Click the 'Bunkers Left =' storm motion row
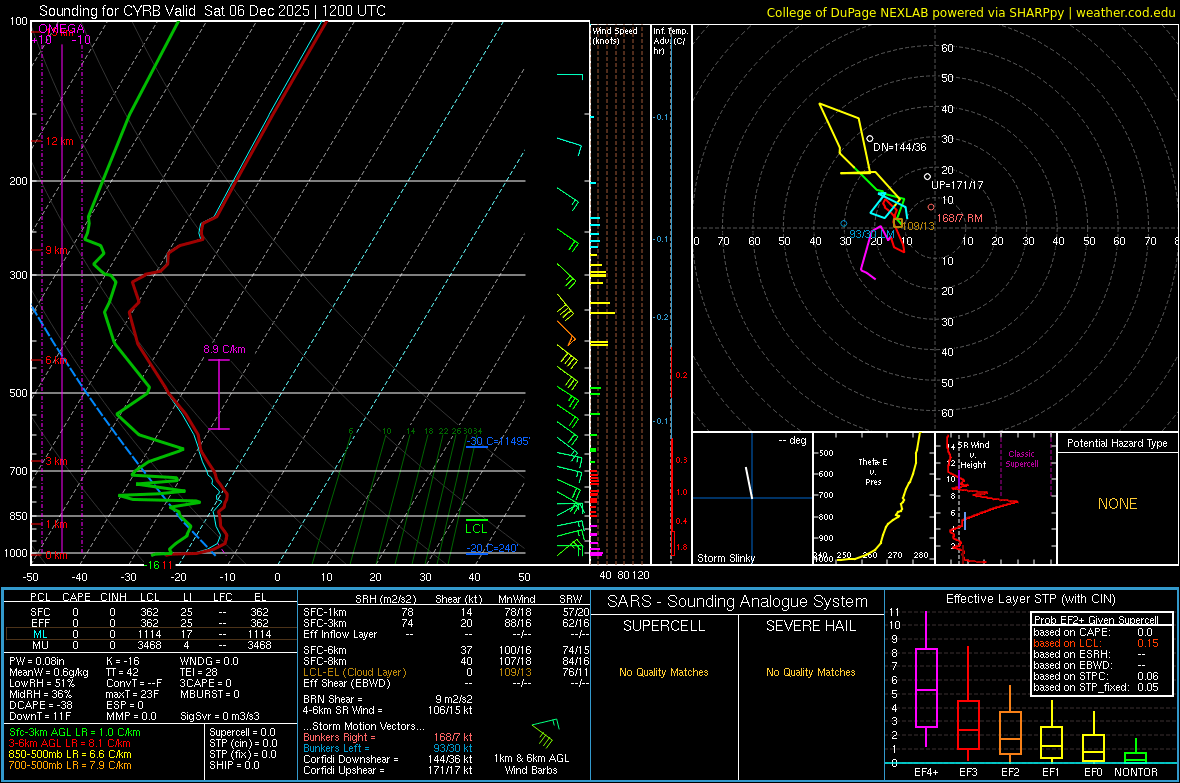Image resolution: width=1180 pixels, height=783 pixels. tap(388, 748)
